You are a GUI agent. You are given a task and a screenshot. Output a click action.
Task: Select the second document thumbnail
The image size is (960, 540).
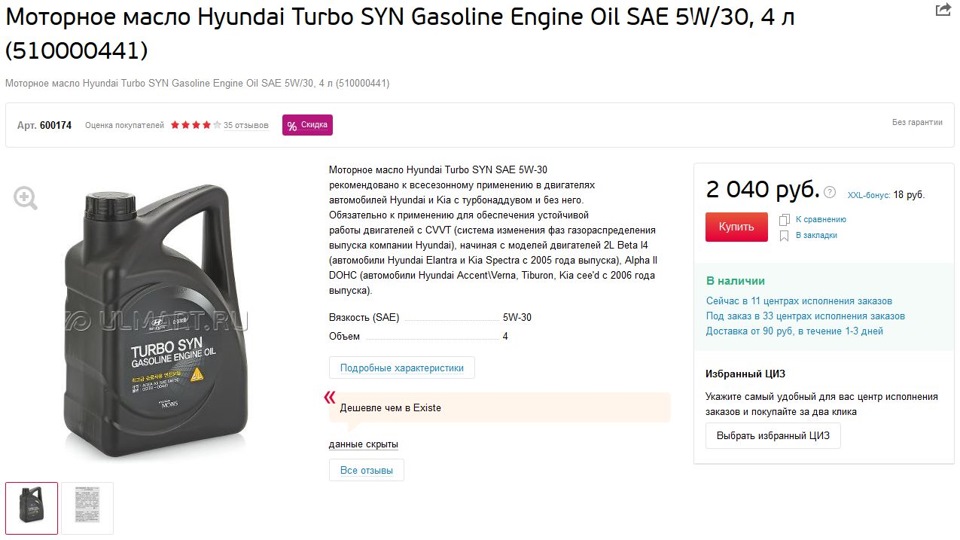(x=88, y=508)
